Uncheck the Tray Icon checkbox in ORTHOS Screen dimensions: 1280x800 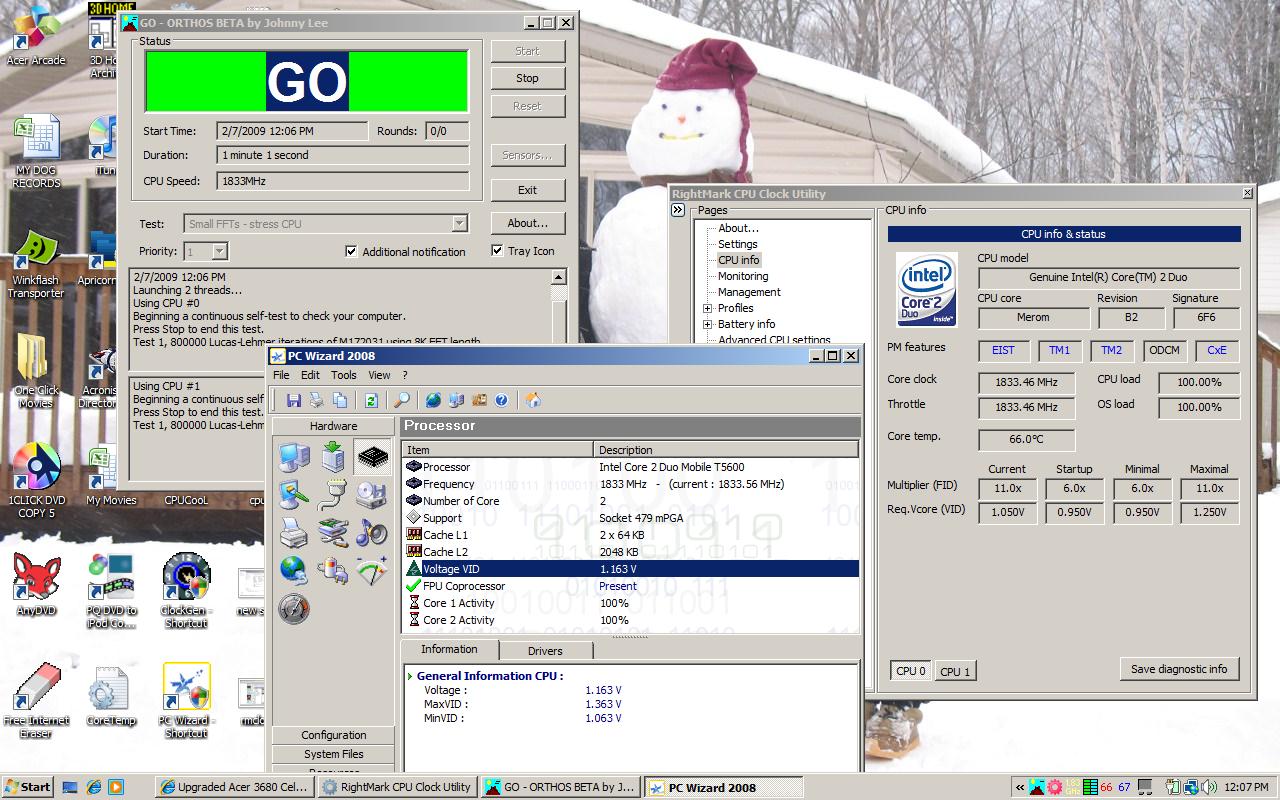pyautogui.click(x=497, y=250)
